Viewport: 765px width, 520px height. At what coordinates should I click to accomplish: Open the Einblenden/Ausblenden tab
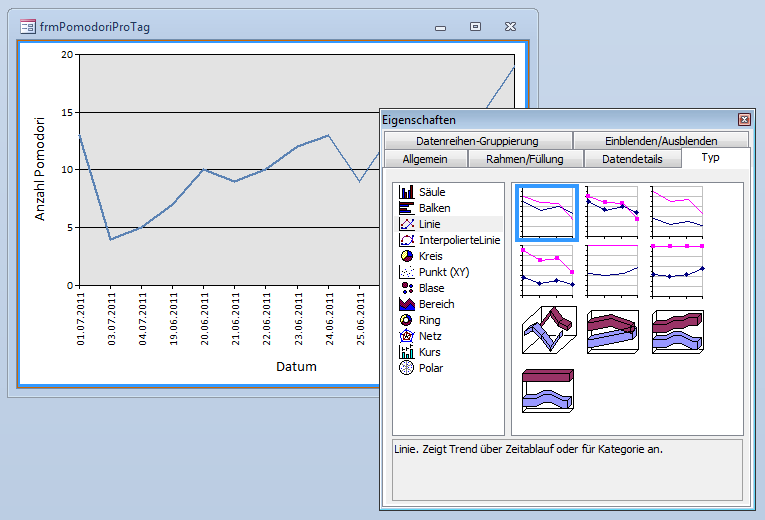[x=661, y=141]
